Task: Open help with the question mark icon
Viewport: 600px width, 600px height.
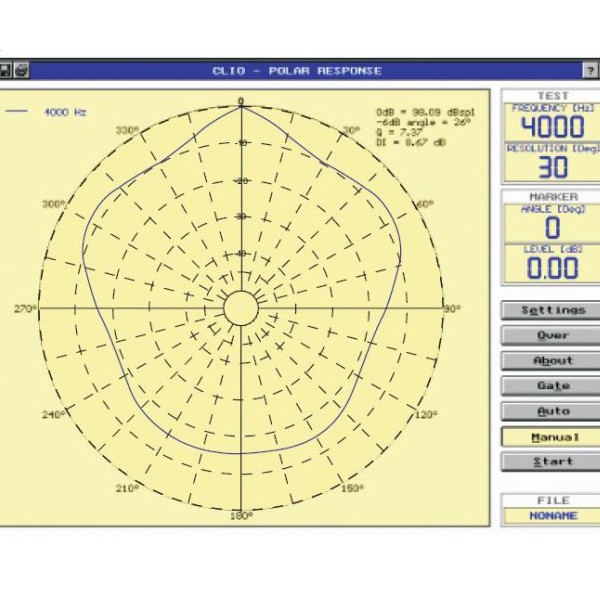Action: [591, 71]
